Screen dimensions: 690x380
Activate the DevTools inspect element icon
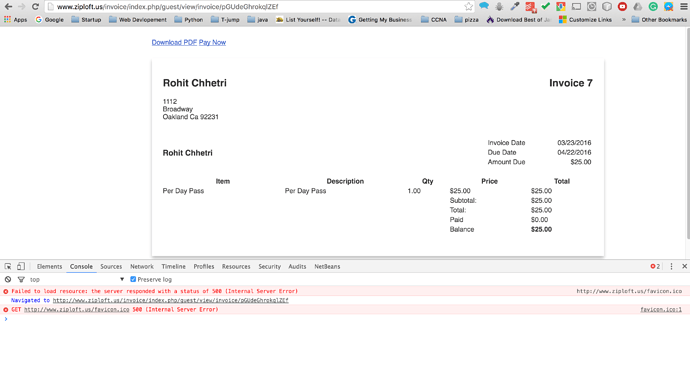[x=8, y=267]
